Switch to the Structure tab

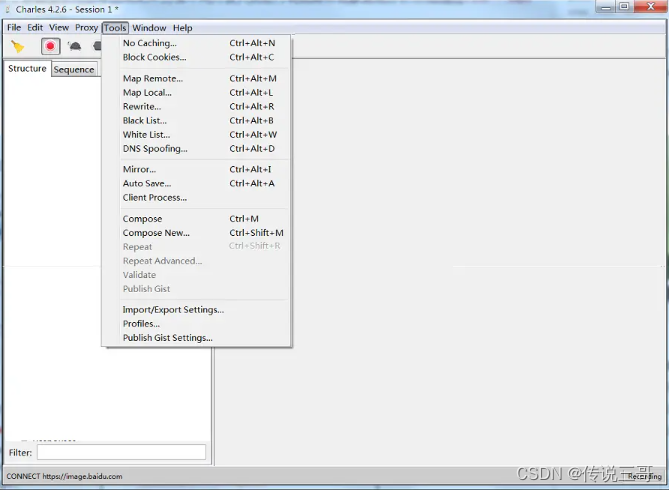pos(27,69)
